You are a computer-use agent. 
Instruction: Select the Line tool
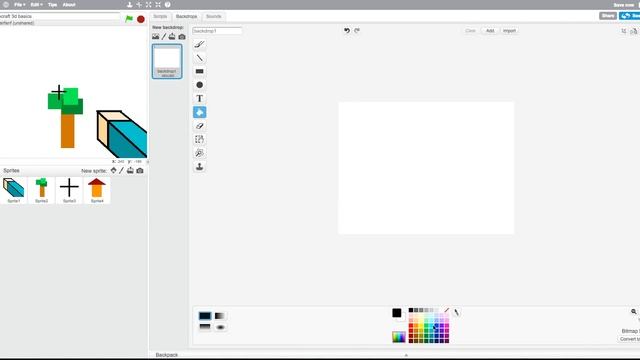click(x=199, y=58)
